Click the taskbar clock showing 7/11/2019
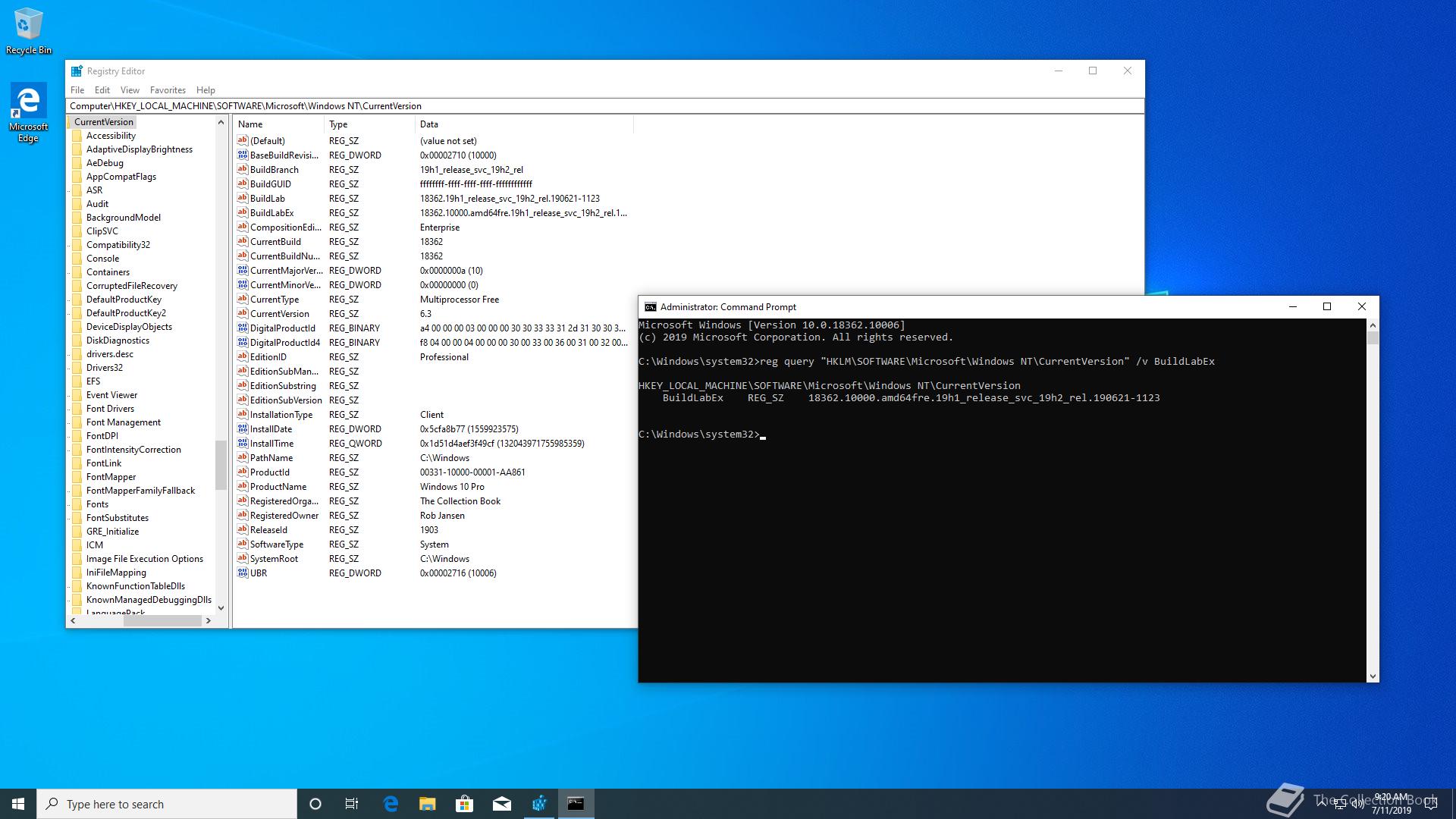Image resolution: width=1456 pixels, height=819 pixels. [1391, 804]
